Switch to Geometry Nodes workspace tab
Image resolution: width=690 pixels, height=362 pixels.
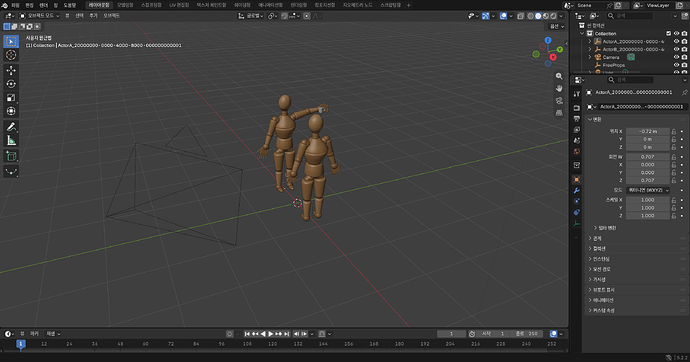pyautogui.click(x=357, y=5)
